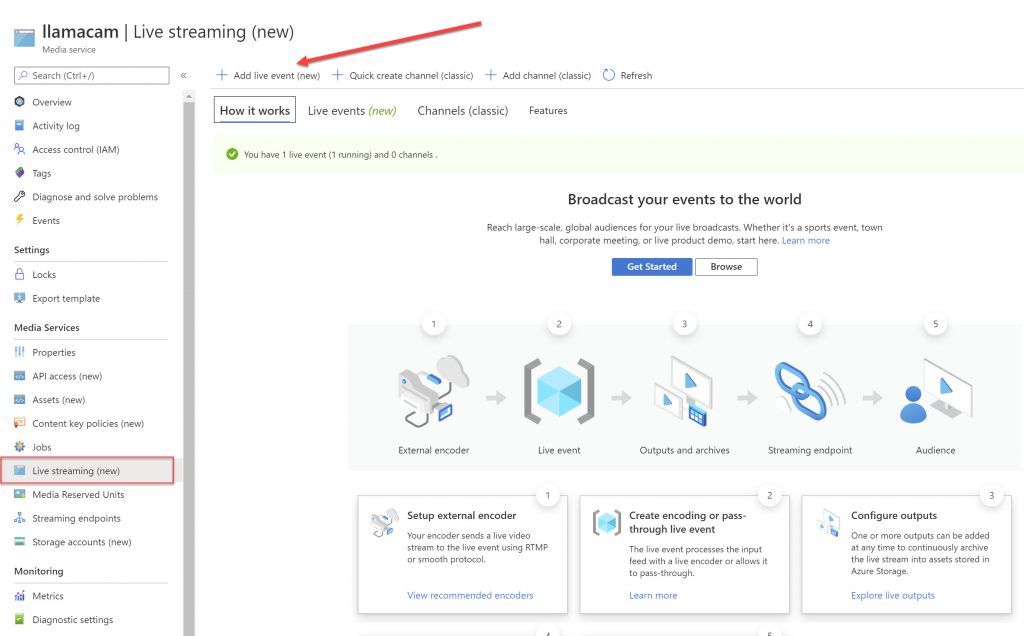Click the Access control (IAM) icon

(x=20, y=150)
